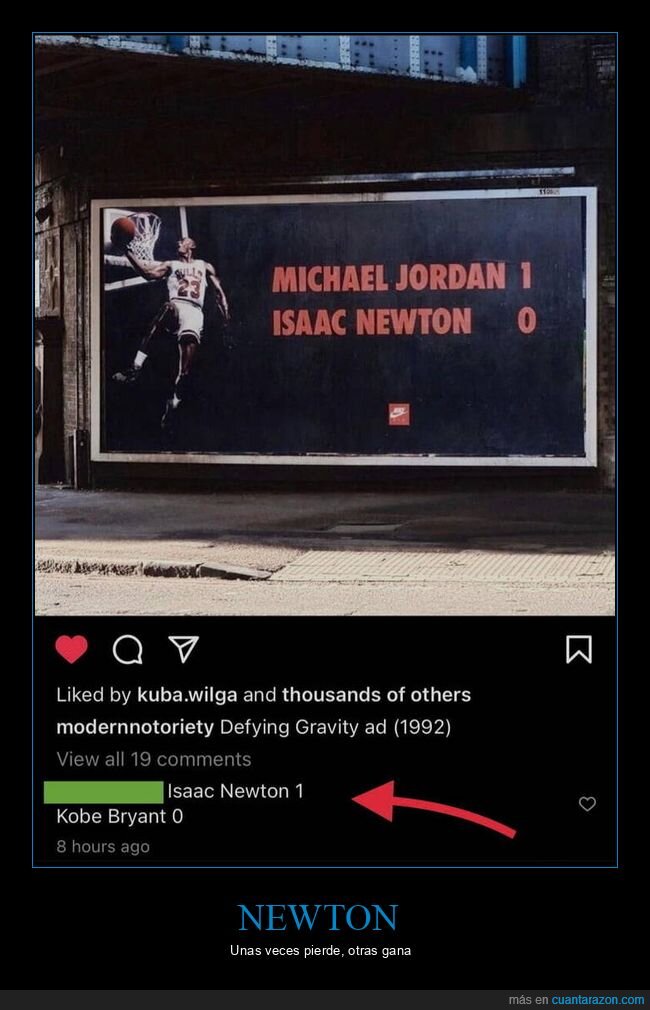Open the NEWTON title heading
Image resolution: width=650 pixels, height=1010 pixels.
pos(318,917)
